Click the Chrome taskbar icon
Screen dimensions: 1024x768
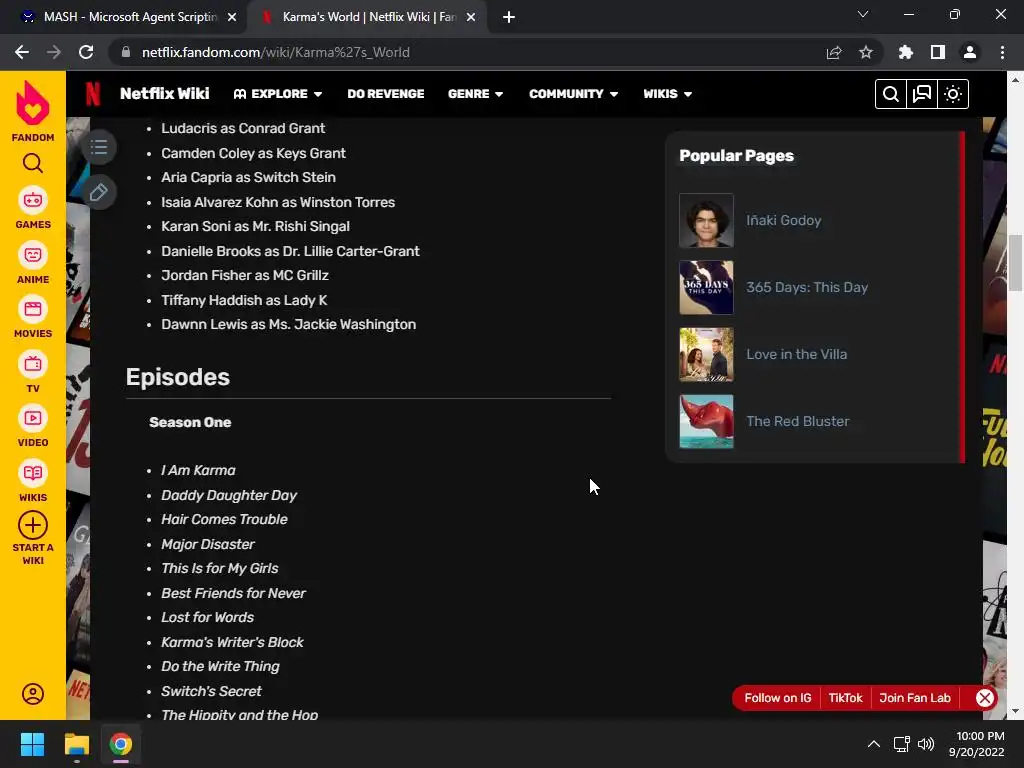[121, 744]
